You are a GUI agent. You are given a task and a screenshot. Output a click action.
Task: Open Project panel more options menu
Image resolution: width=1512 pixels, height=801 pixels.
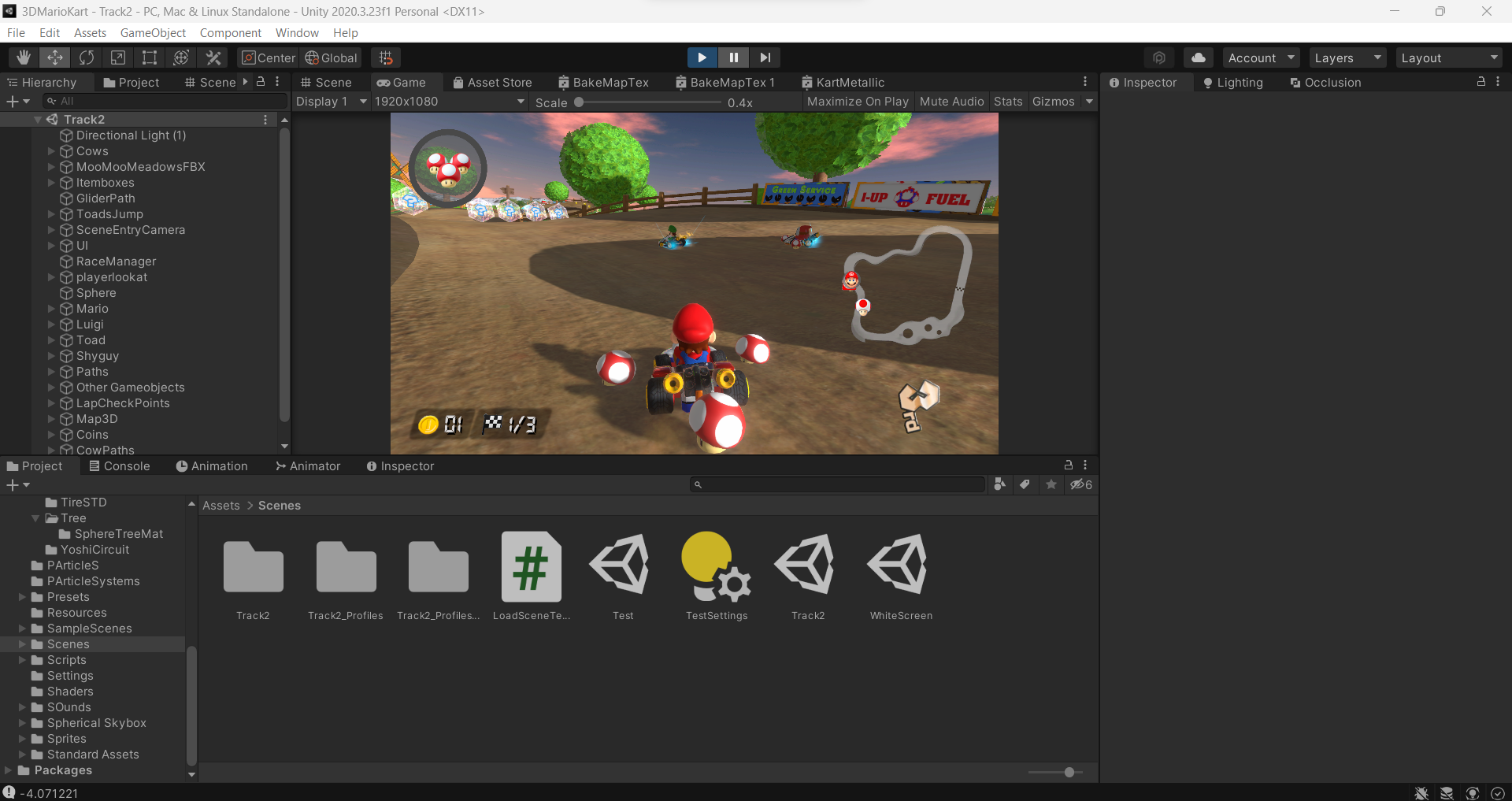pyautogui.click(x=1085, y=465)
